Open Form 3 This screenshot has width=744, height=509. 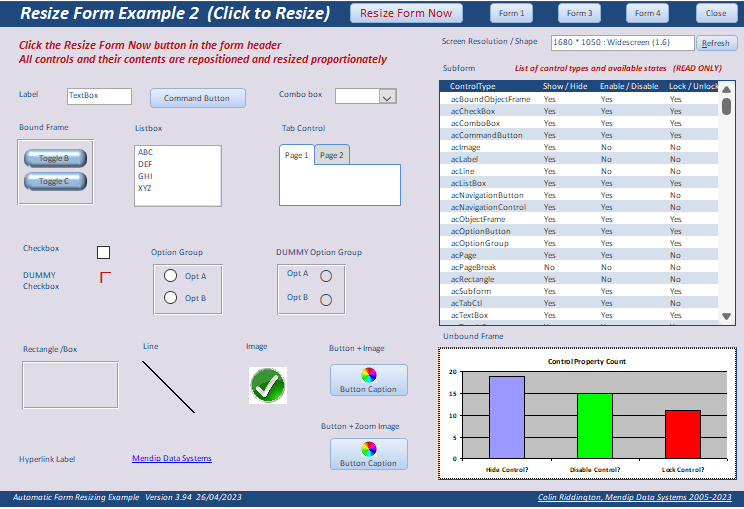tap(579, 13)
